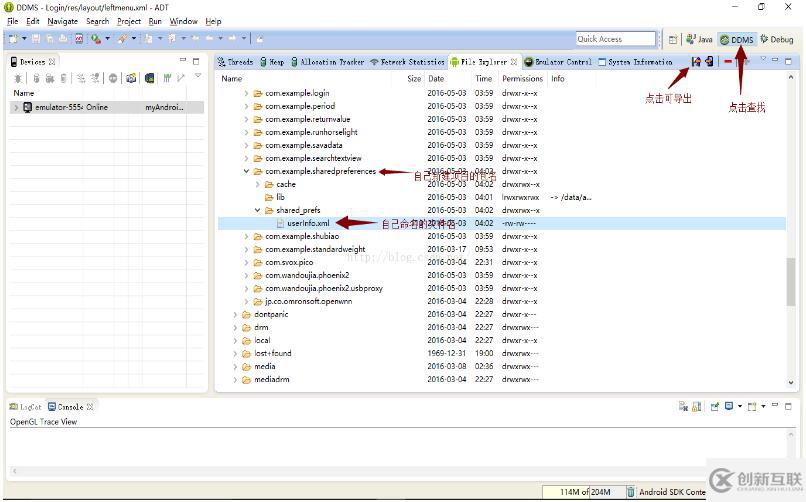806x502 pixels.
Task: Switch to the Debug perspective
Action: coord(777,39)
